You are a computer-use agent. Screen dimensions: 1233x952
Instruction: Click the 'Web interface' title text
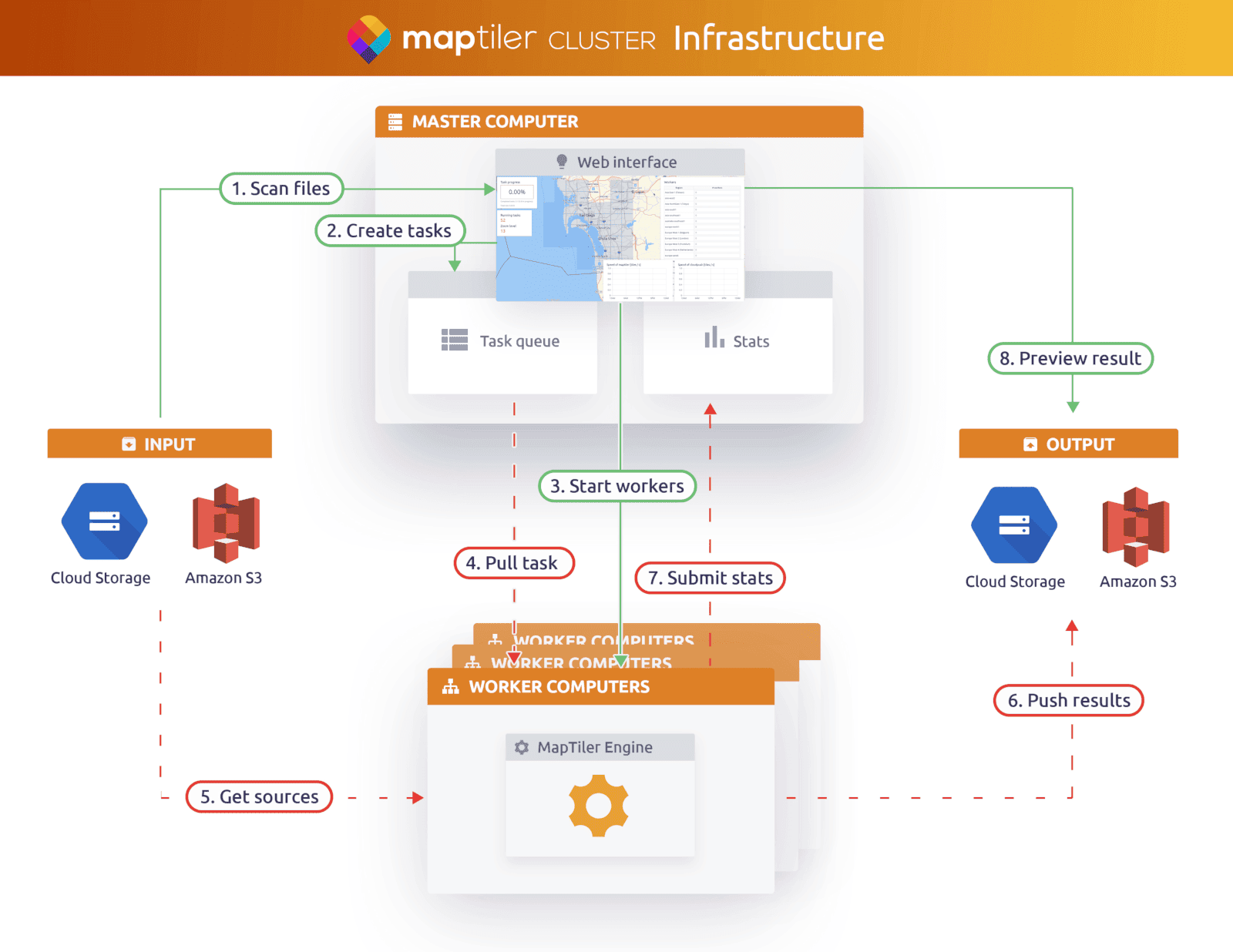click(x=627, y=163)
